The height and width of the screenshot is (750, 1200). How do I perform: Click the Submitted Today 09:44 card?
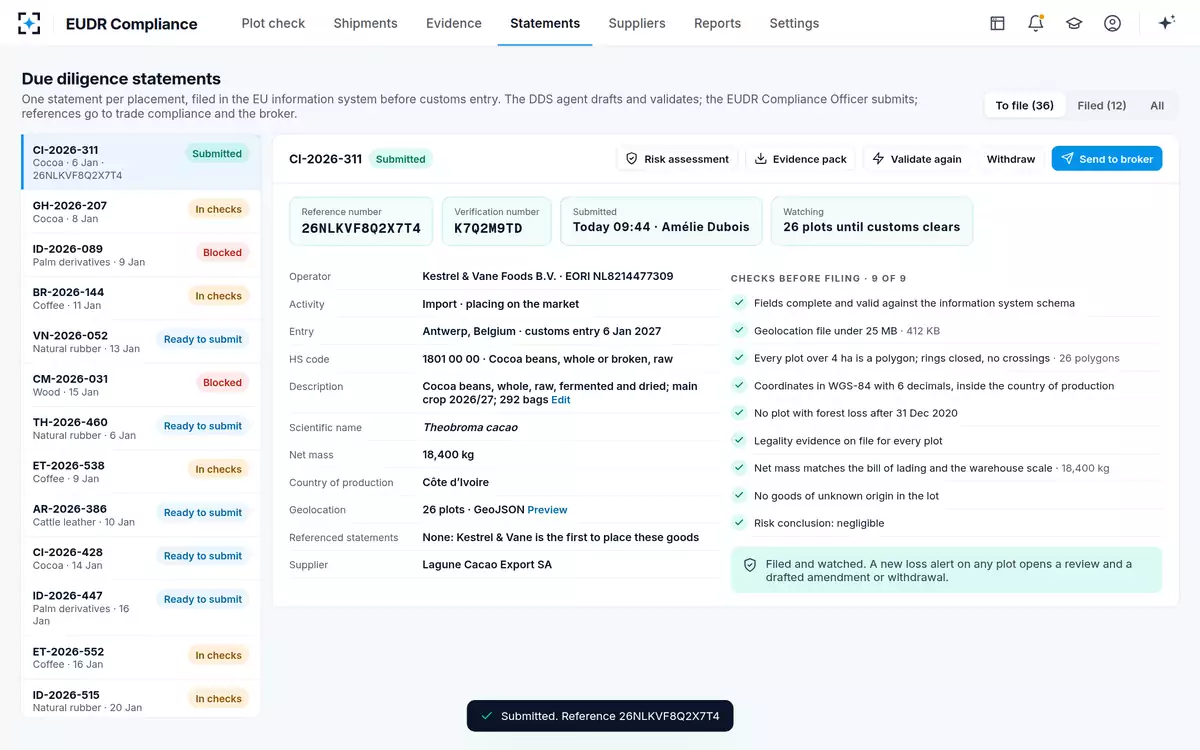(661, 221)
